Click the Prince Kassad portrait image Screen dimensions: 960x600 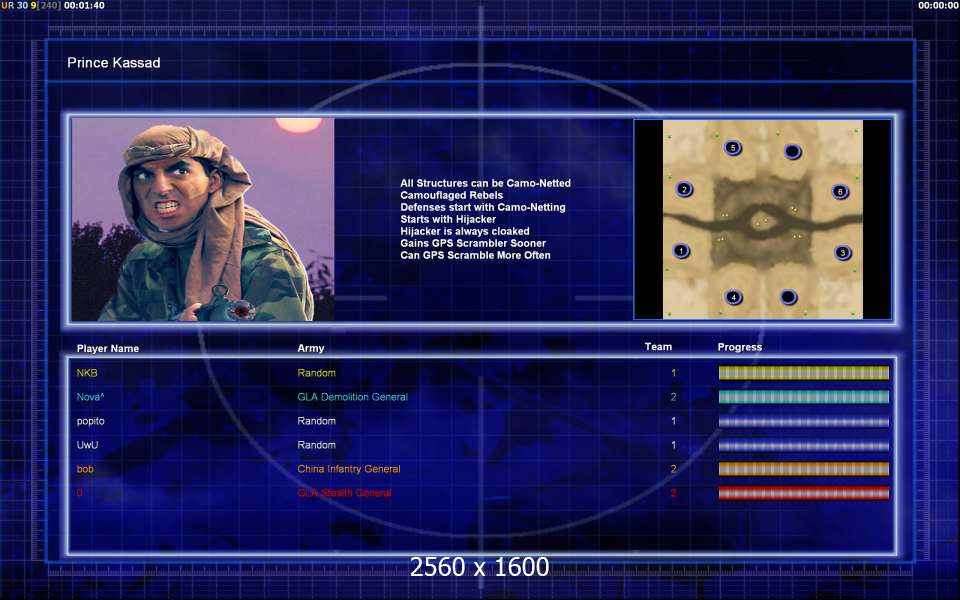tap(203, 219)
